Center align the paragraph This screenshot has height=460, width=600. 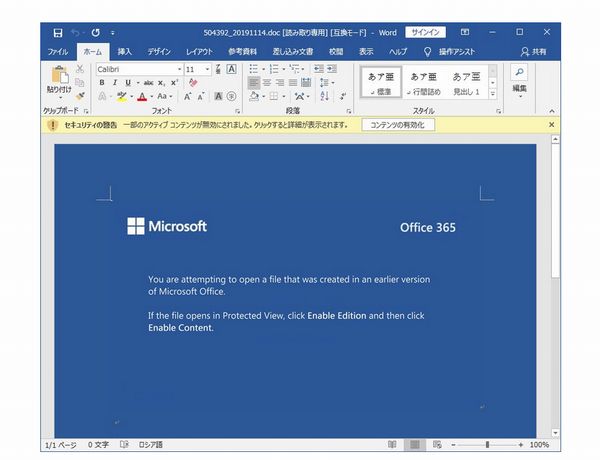click(x=267, y=83)
